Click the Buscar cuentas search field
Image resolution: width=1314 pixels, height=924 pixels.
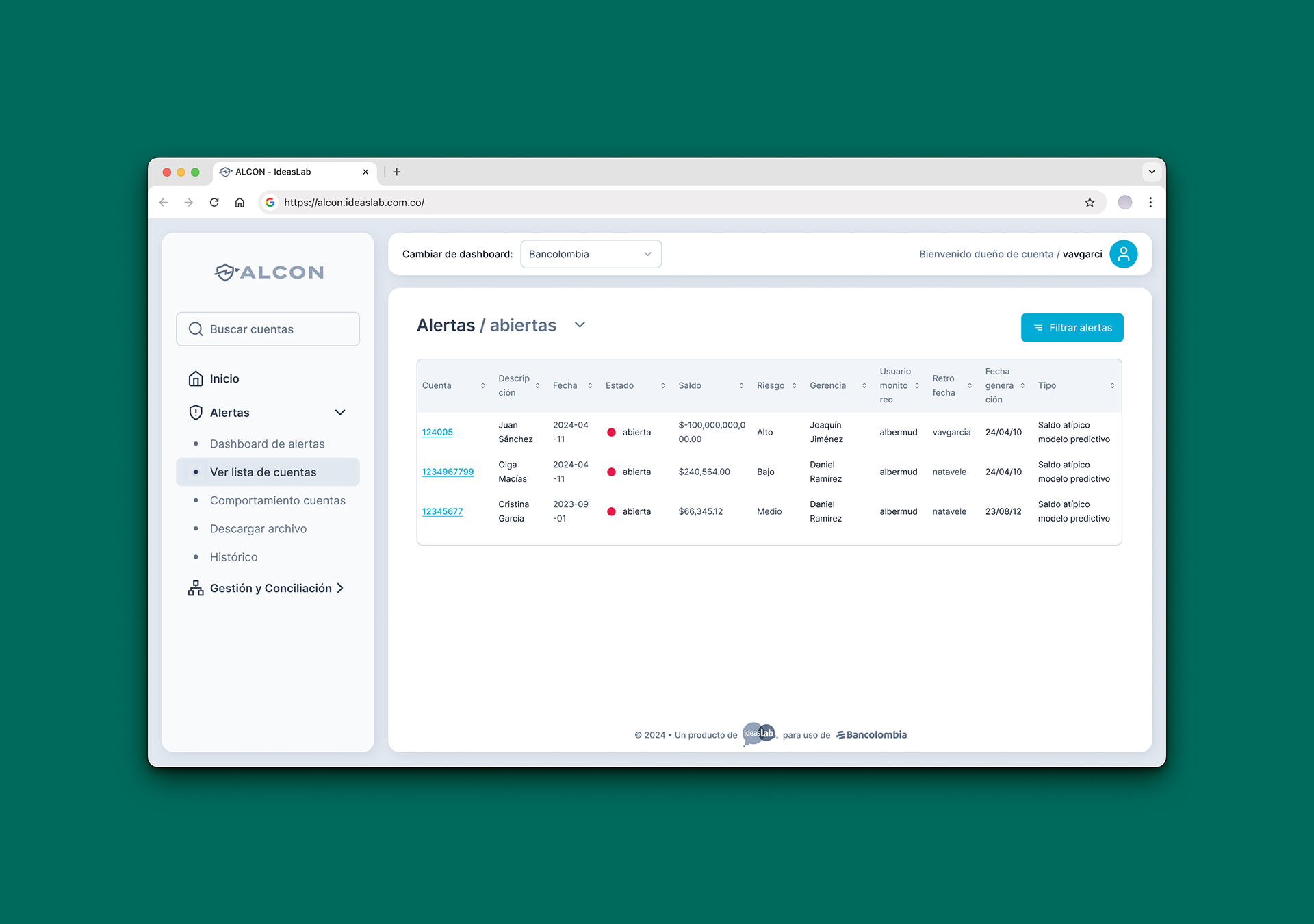click(268, 329)
